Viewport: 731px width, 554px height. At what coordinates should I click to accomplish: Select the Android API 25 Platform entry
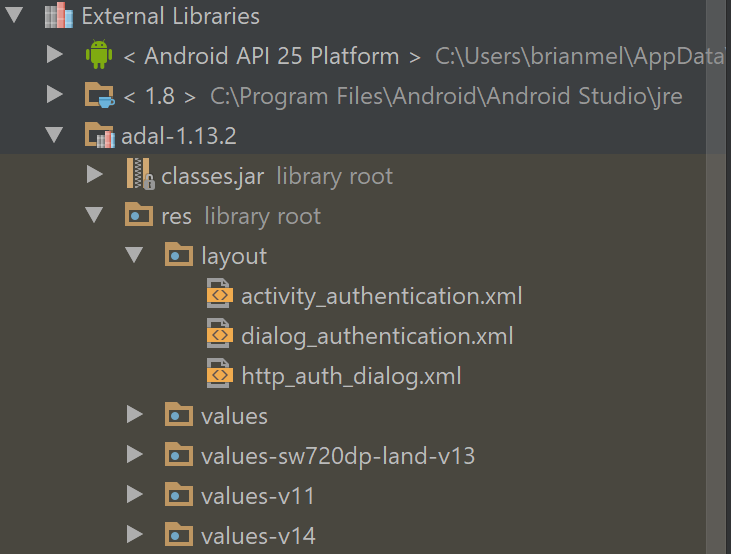tap(272, 56)
